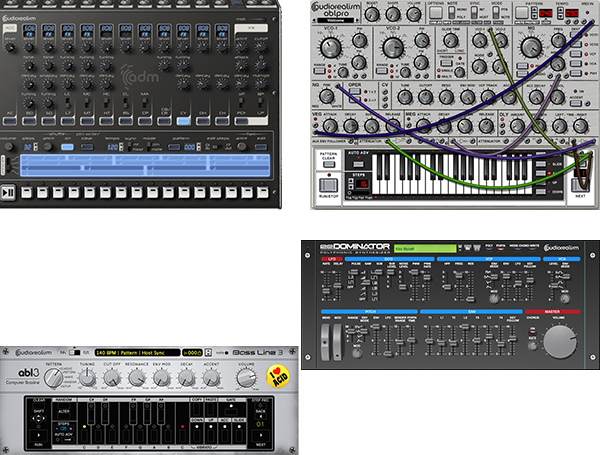This screenshot has height=455, width=600.
Task: Click the shift arrows pad in ABL3
Action: click(39, 418)
